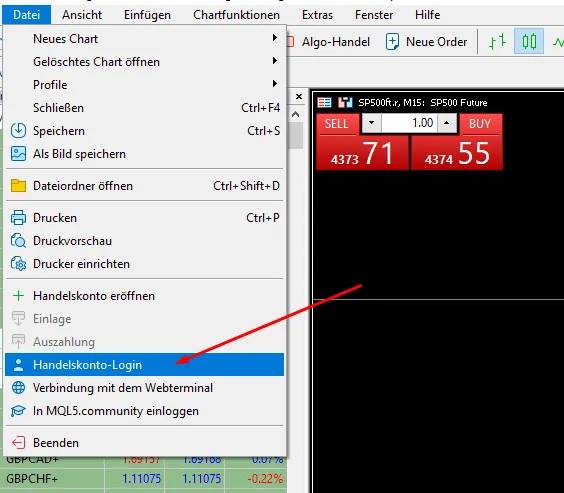The image size is (564, 493).
Task: Select Einlage menu entry
Action: tap(144, 319)
